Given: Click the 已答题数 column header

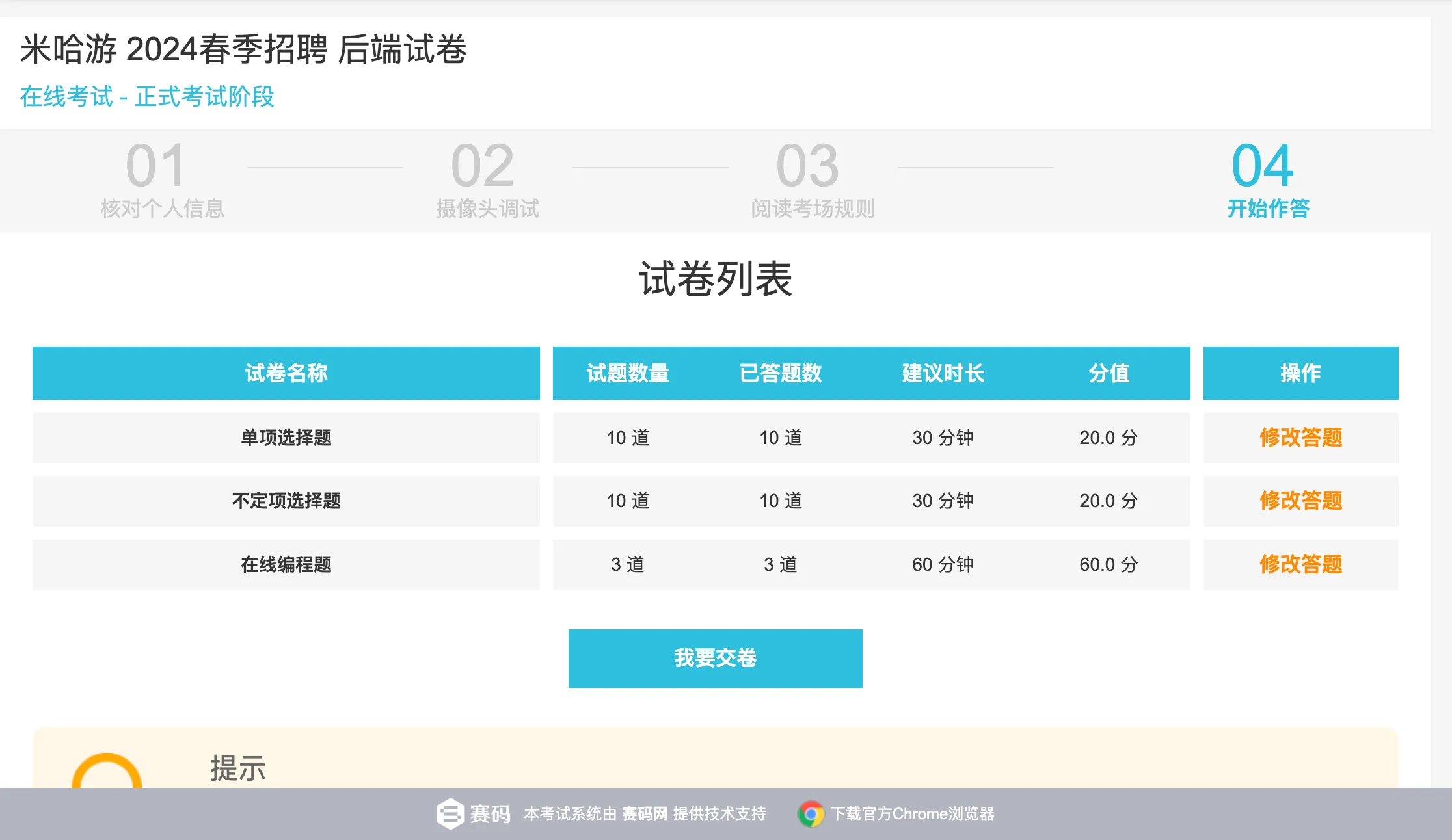Looking at the screenshot, I should 781,373.
